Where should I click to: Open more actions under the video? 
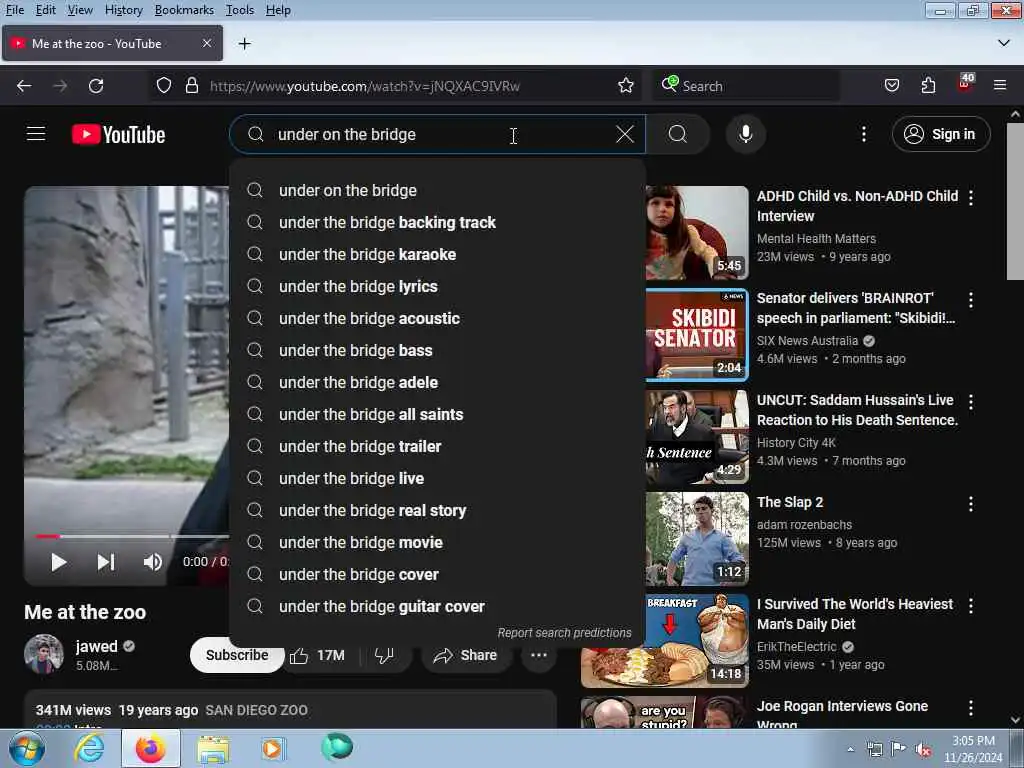point(539,655)
